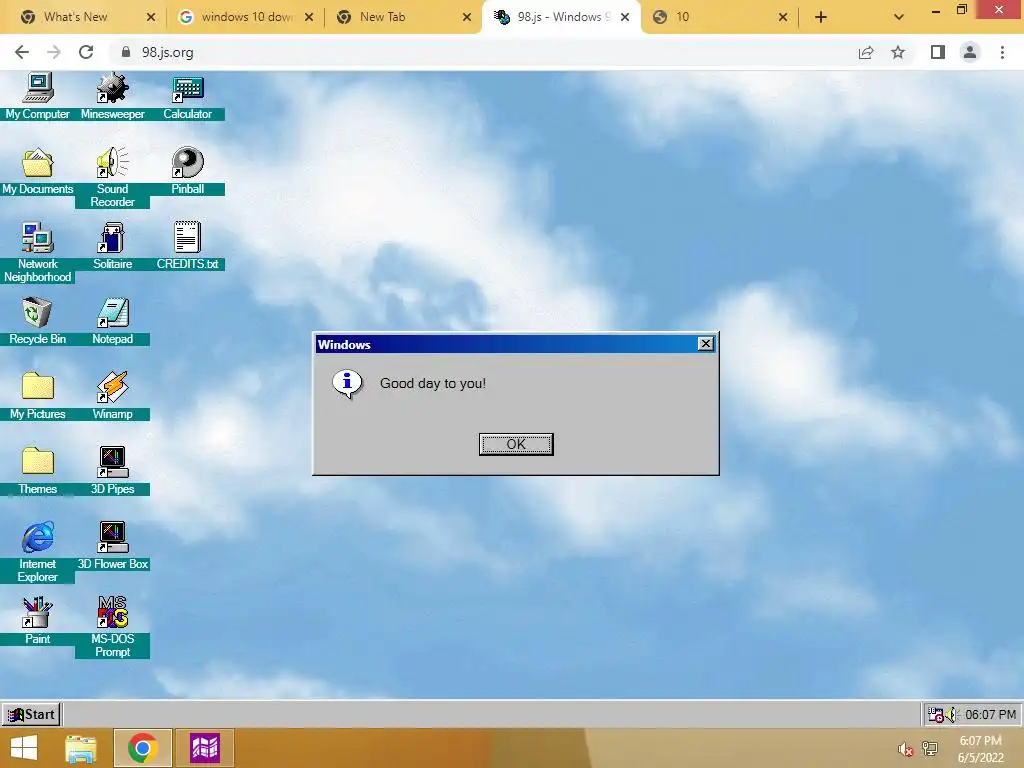1024x768 pixels.
Task: Open the Chrome three-dot menu
Action: coord(1002,52)
